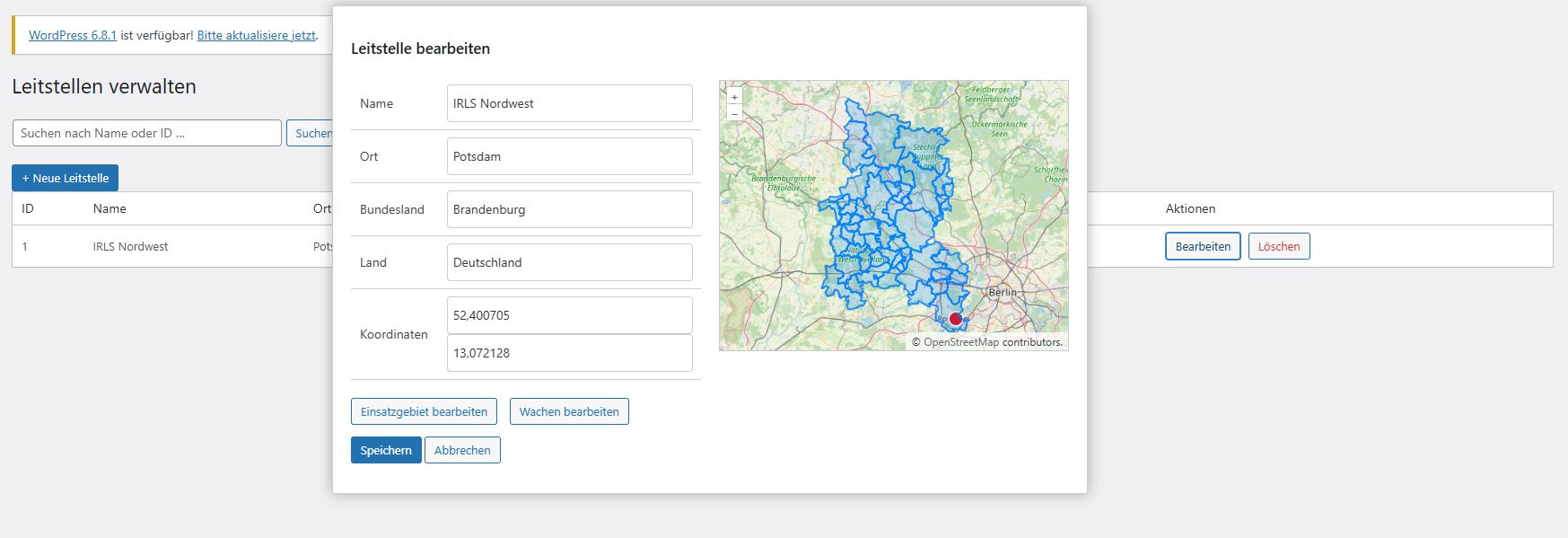Click the 'IRLS Nordwest' cell in the table
This screenshot has height=538, width=1568.
pos(130,246)
